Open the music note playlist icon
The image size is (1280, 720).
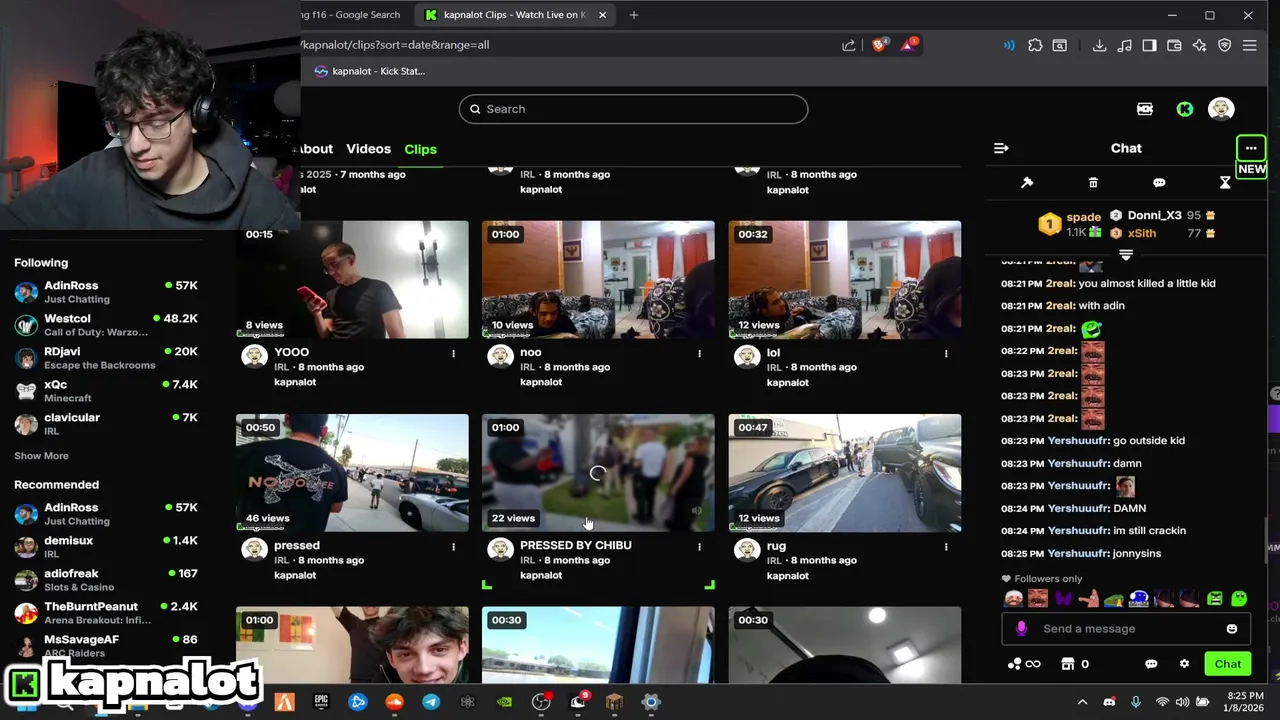1124,45
